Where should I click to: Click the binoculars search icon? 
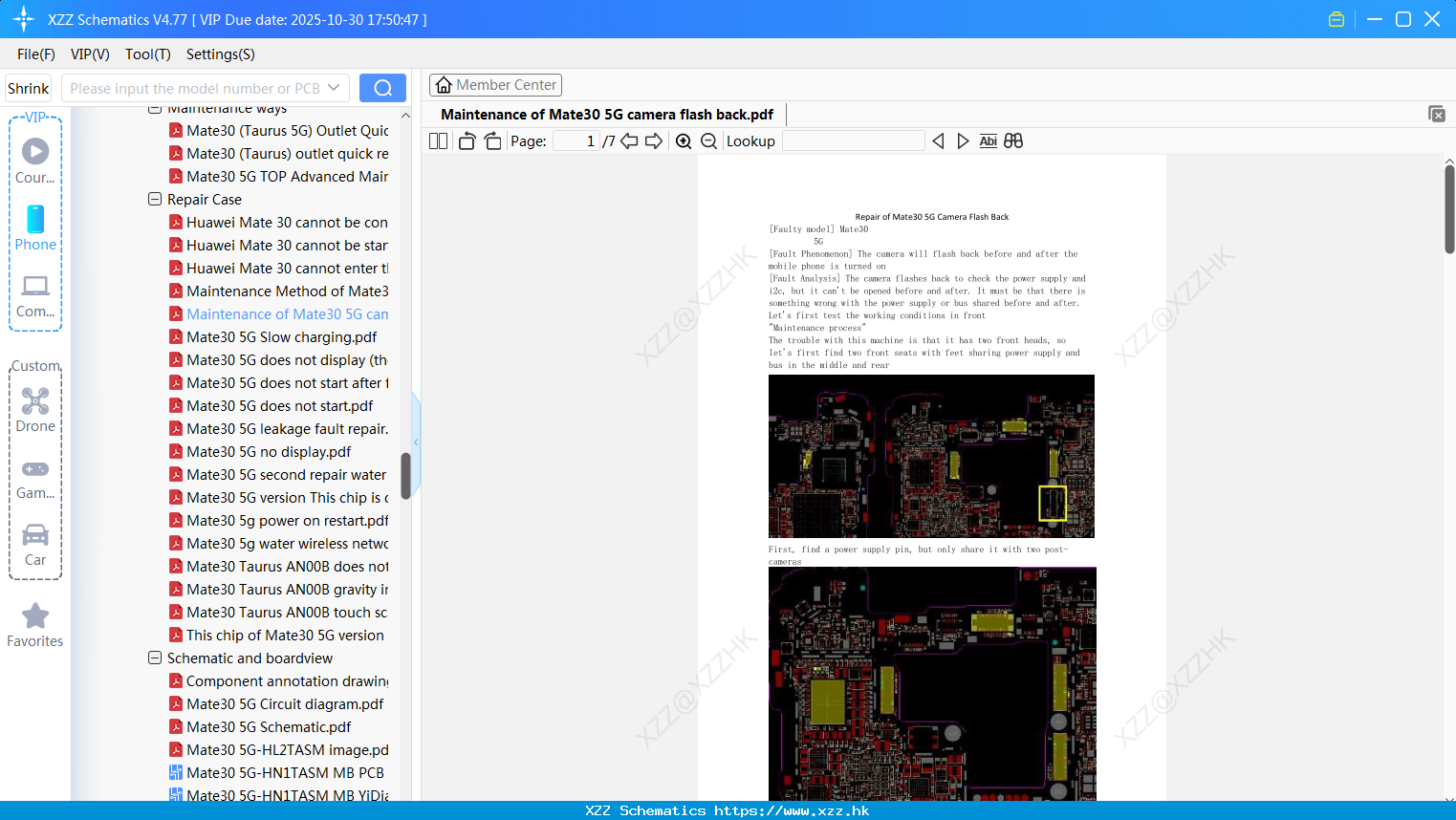point(1013,140)
